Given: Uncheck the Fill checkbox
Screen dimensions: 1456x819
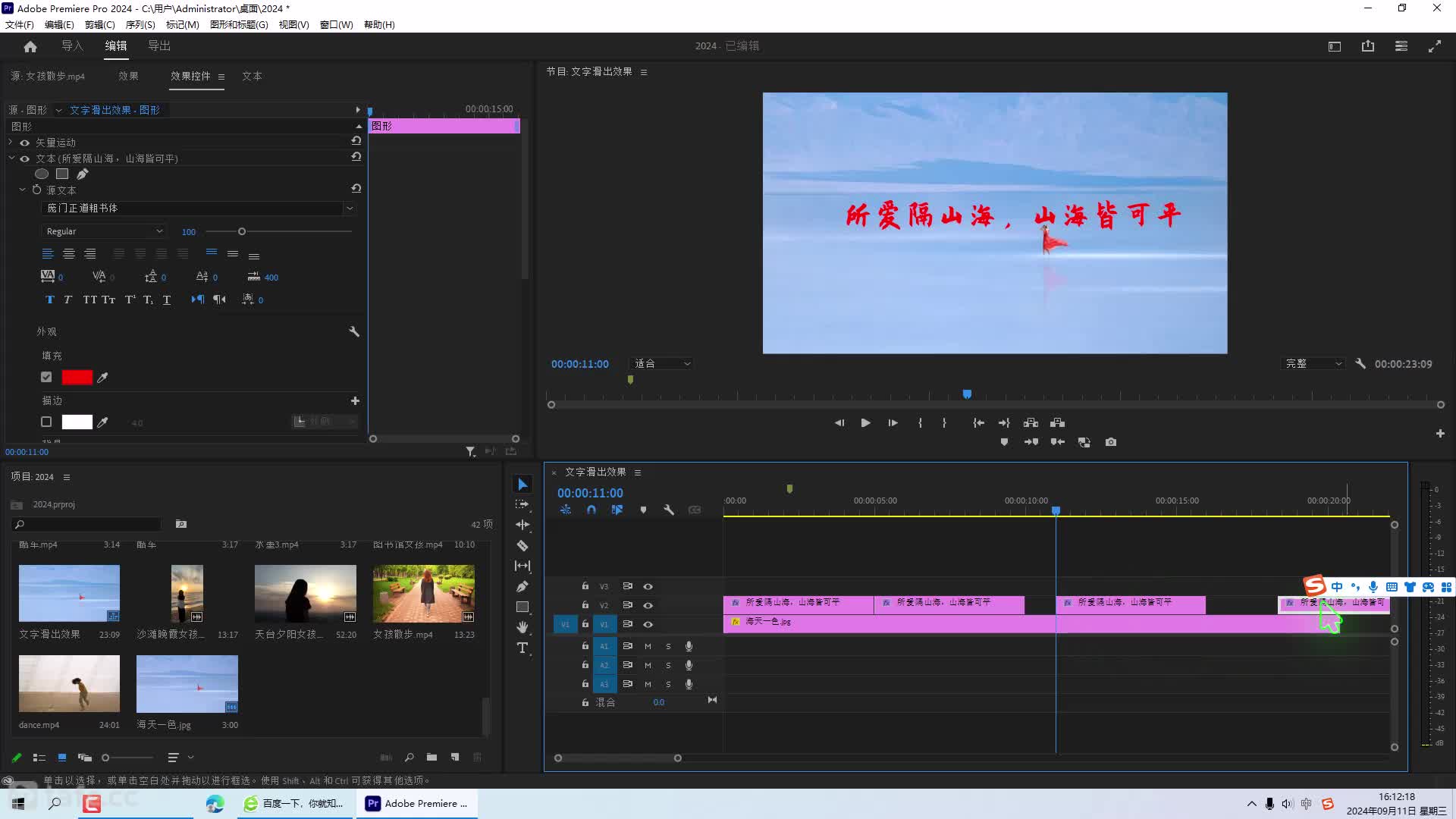Looking at the screenshot, I should click(x=46, y=377).
